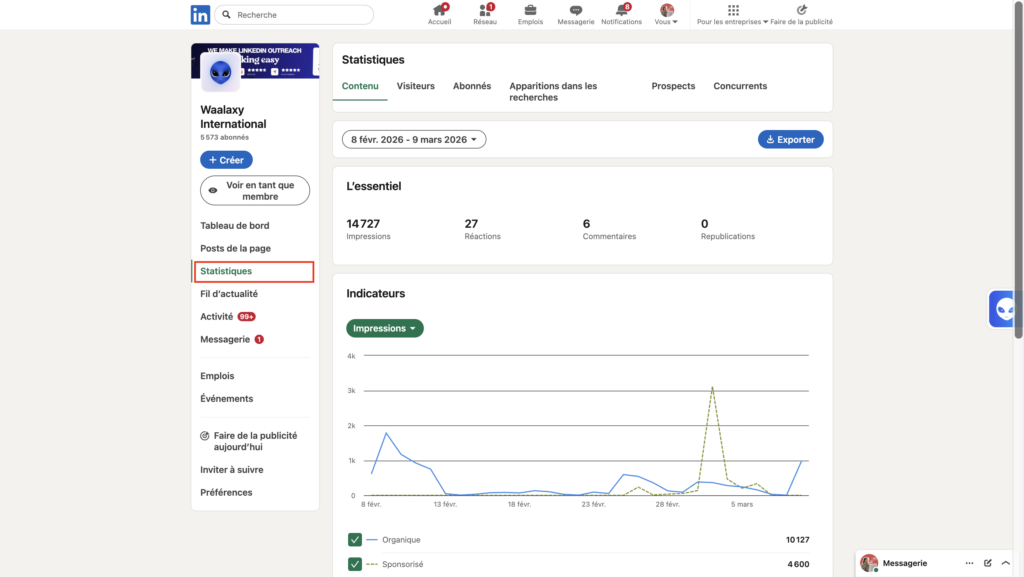Screen dimensions: 1024x577
Task: Collapse the Messagerie panel with its chevron
Action: point(1006,563)
